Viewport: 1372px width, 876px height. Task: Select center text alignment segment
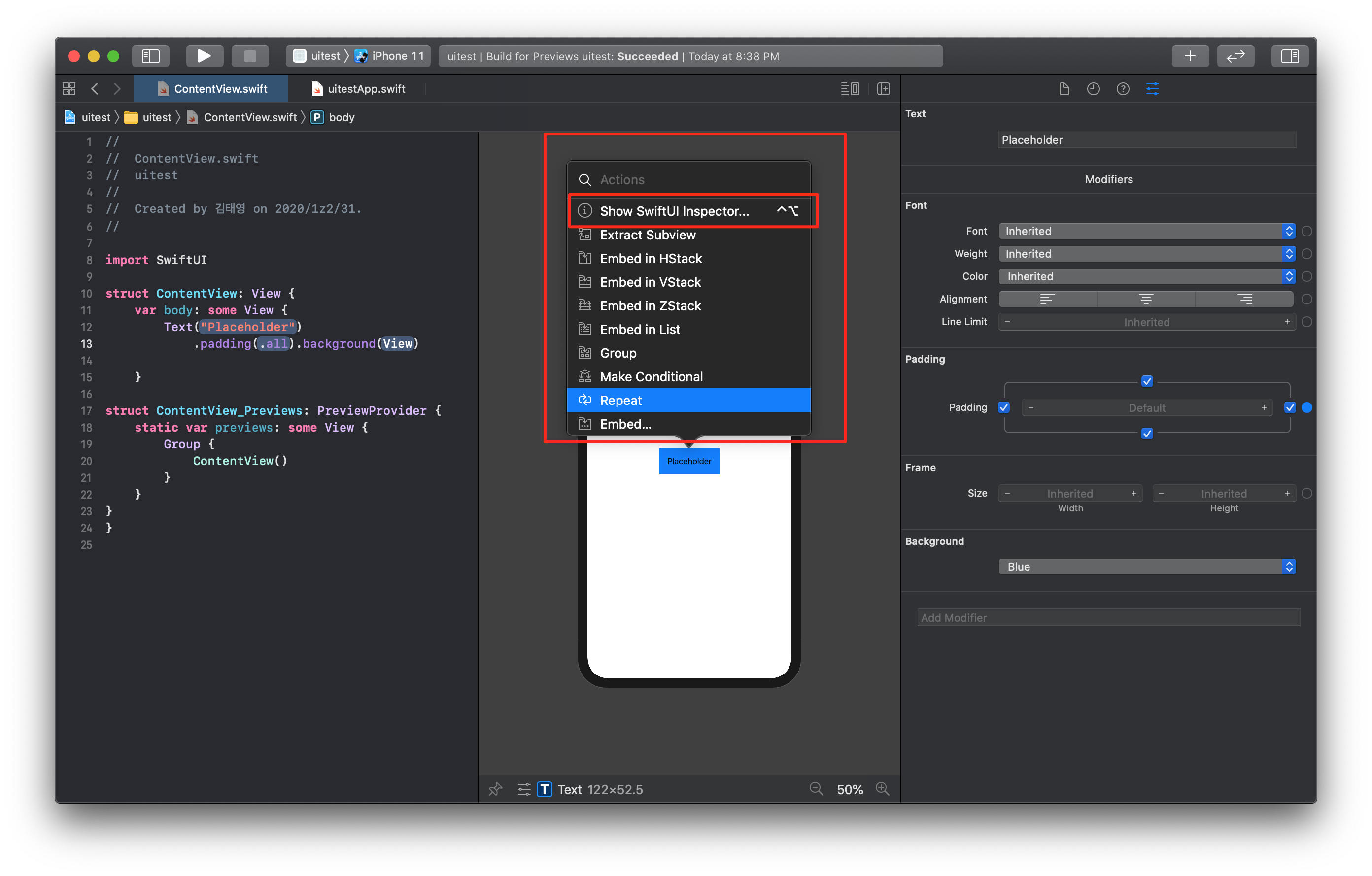point(1146,299)
